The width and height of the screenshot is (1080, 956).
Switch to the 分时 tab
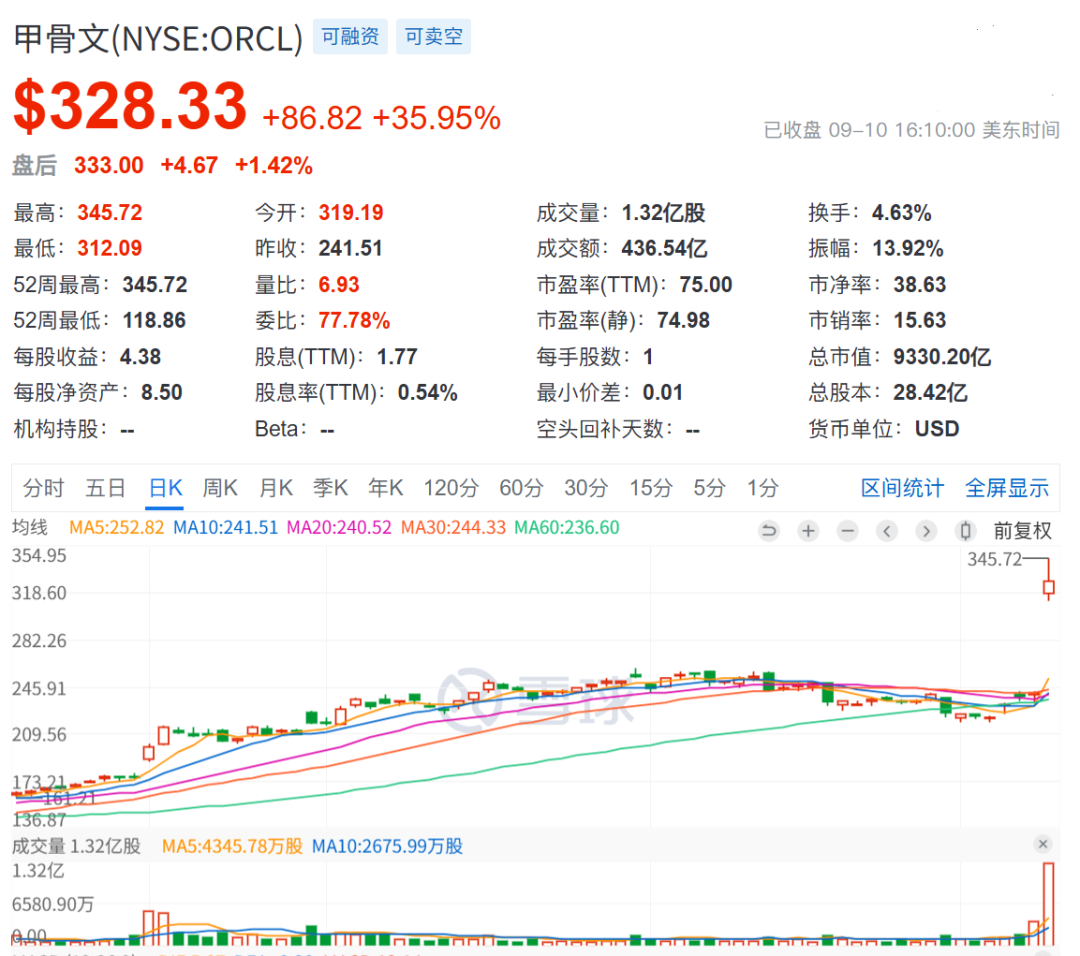[x=43, y=488]
